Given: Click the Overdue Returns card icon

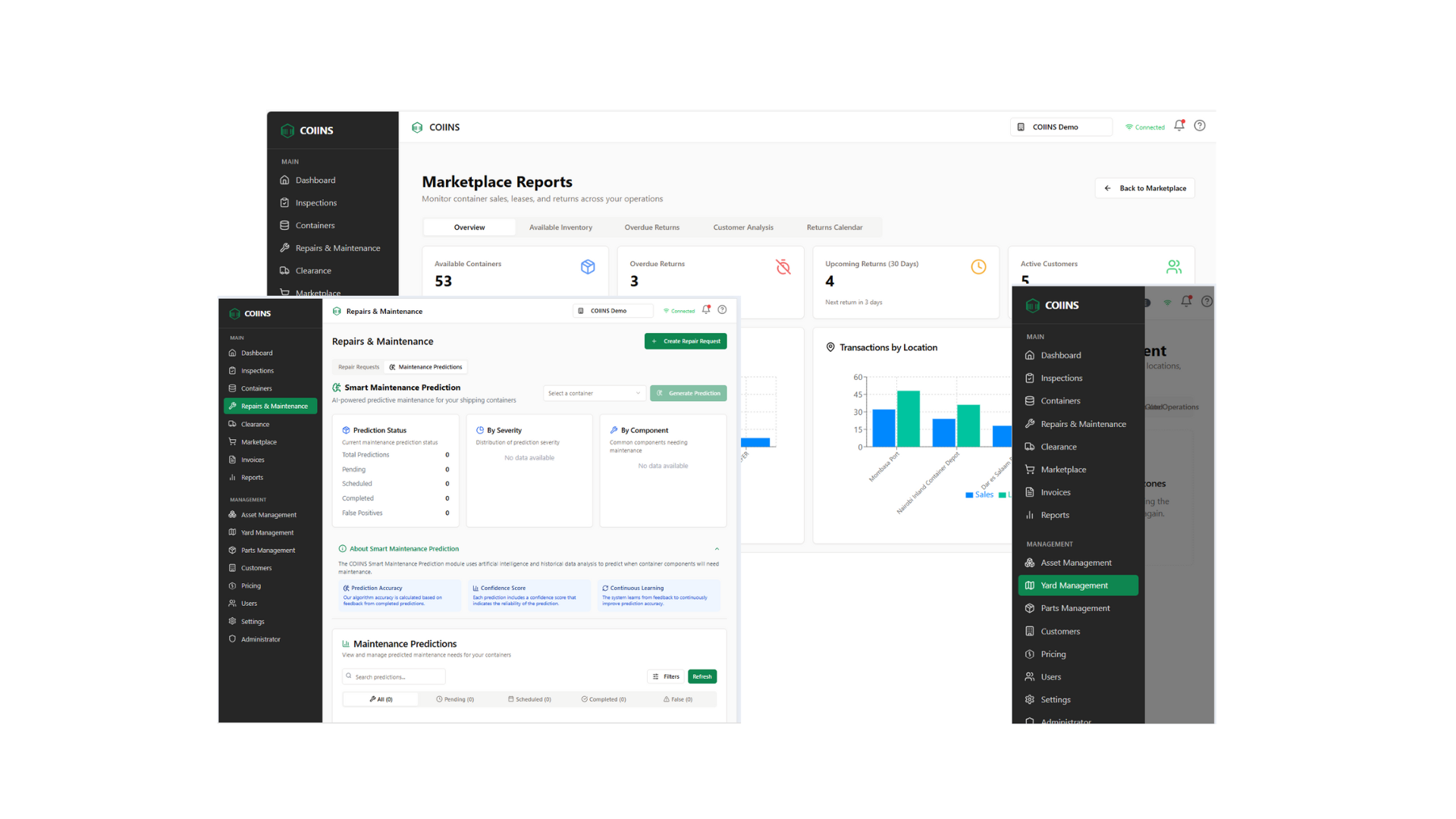Looking at the screenshot, I should coord(783,267).
